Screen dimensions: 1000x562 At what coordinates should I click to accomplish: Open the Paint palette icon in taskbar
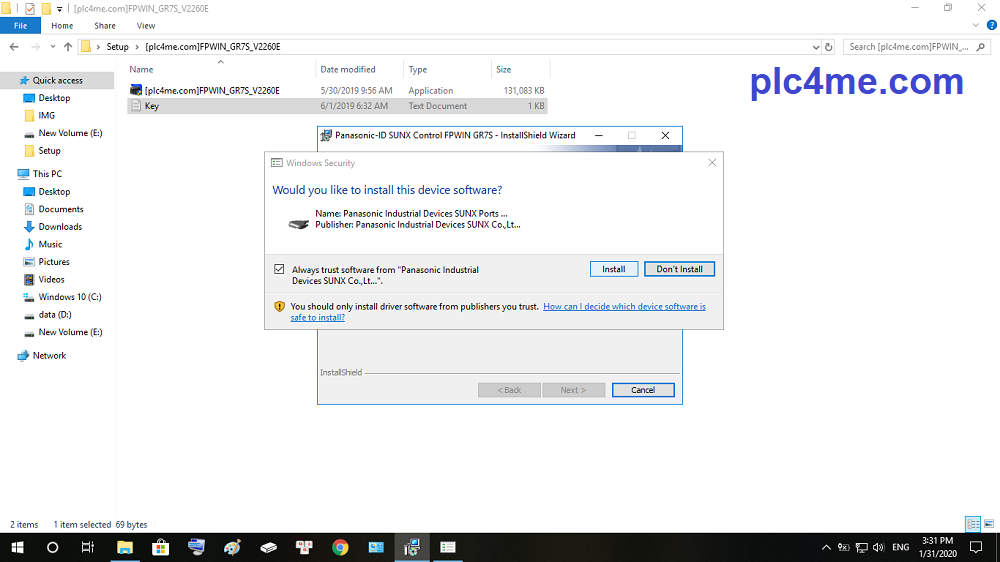point(232,547)
